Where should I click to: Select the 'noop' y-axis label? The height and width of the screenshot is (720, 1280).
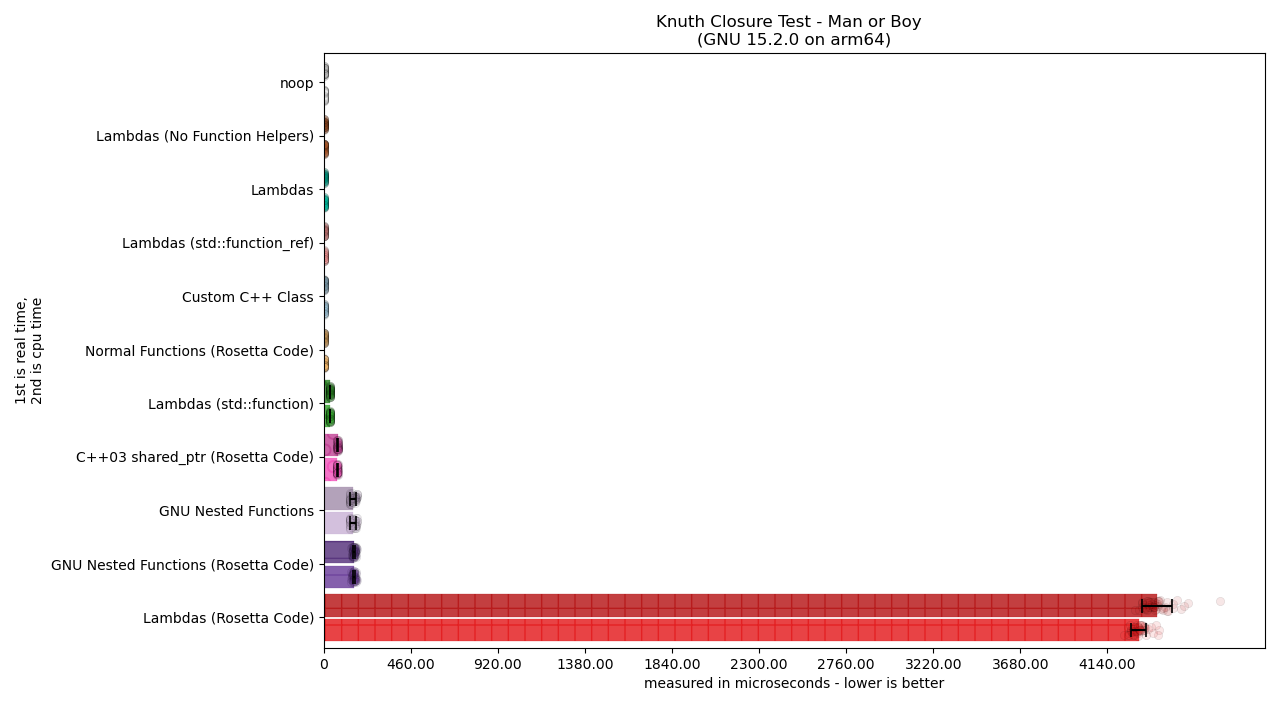pyautogui.click(x=296, y=83)
